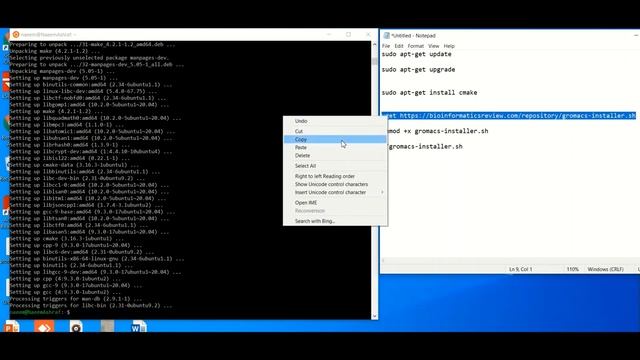The width and height of the screenshot is (640, 360).
Task: Click the terminal vertical scrollbar thumb
Action: click(x=375, y=61)
